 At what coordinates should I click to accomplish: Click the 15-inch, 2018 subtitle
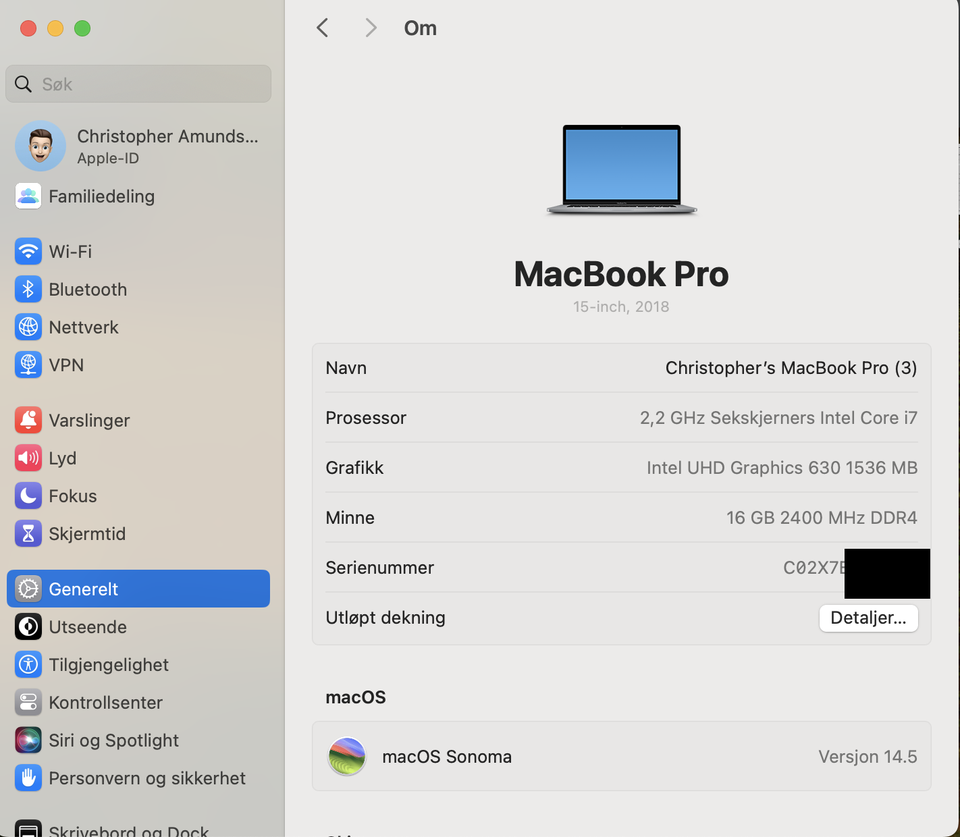pos(621,307)
